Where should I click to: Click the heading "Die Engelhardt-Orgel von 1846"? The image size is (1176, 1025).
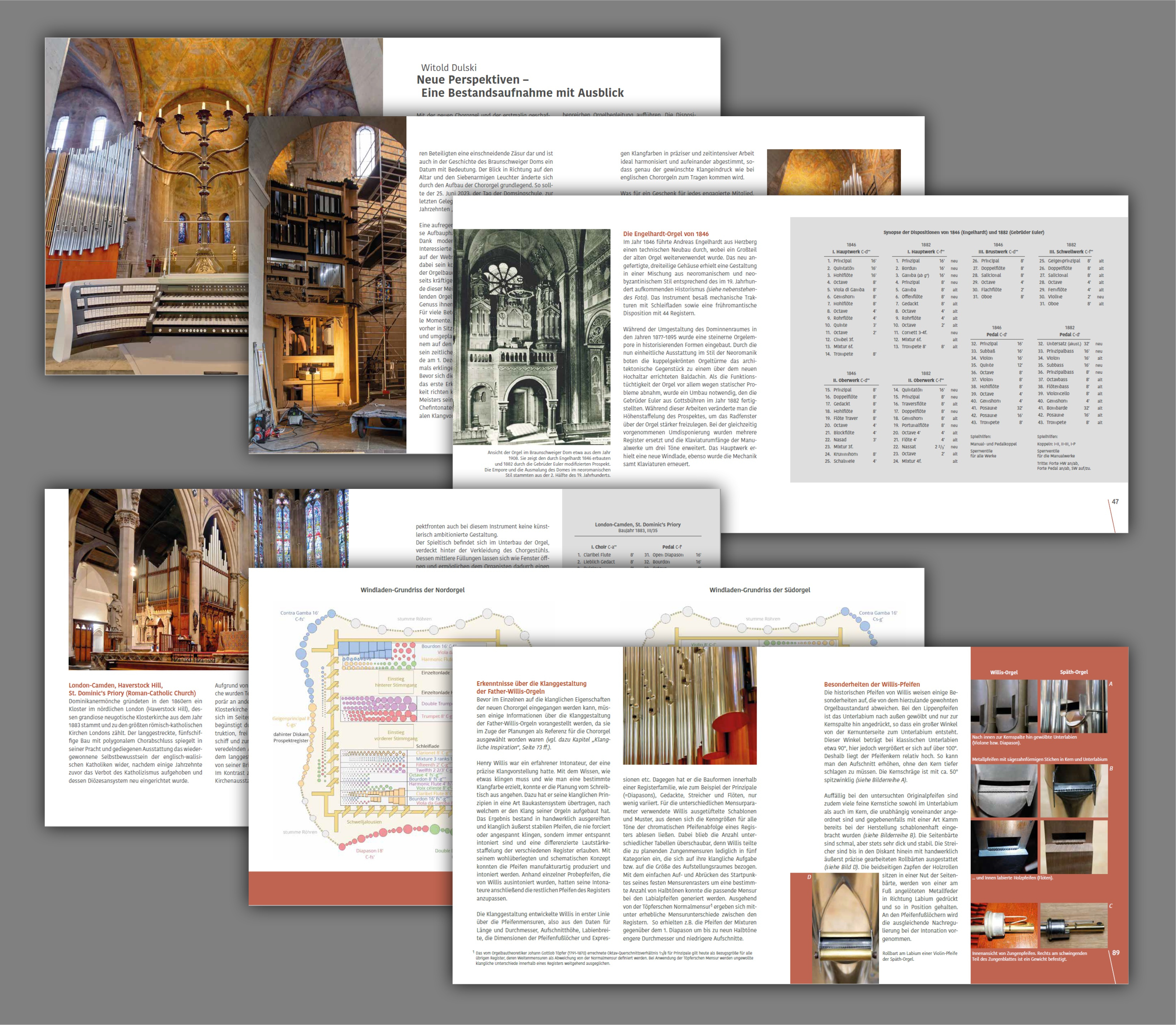pyautogui.click(x=665, y=234)
